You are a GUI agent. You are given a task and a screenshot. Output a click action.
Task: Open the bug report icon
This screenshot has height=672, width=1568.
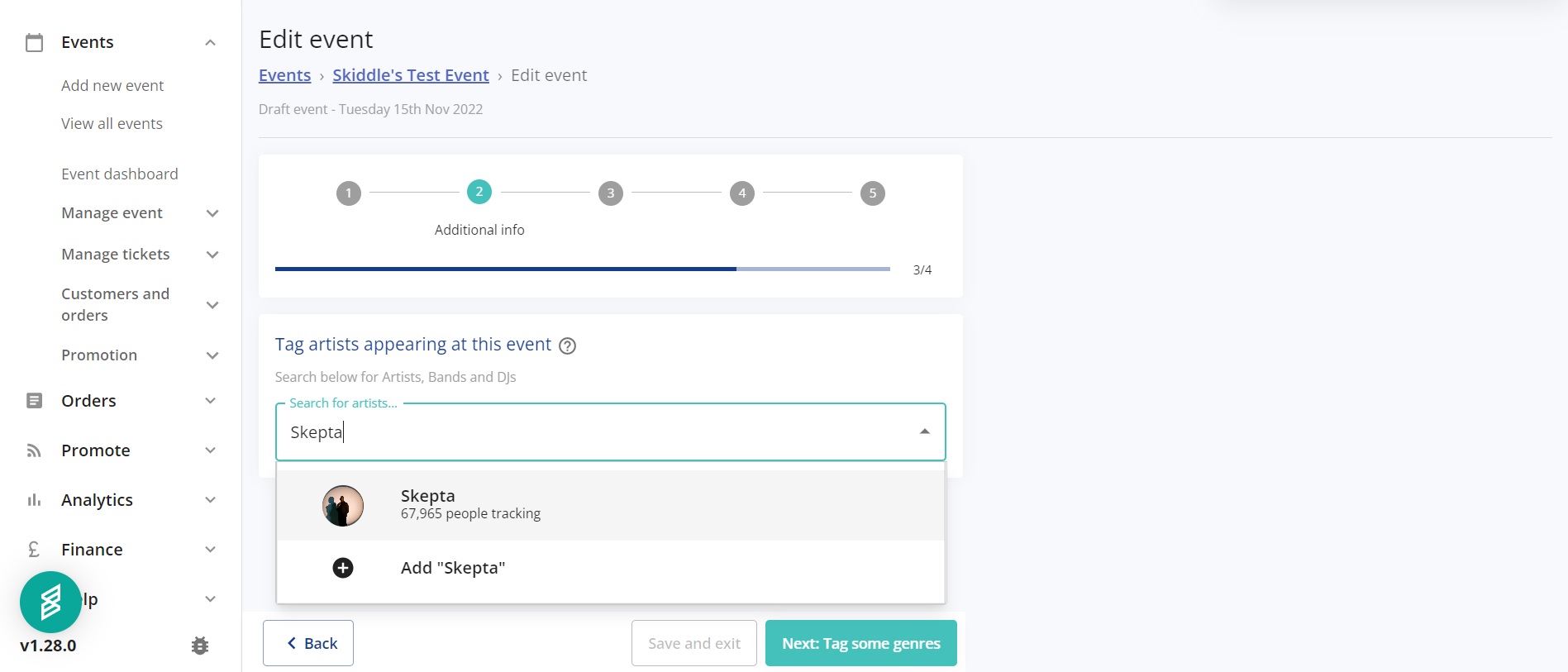coord(200,646)
